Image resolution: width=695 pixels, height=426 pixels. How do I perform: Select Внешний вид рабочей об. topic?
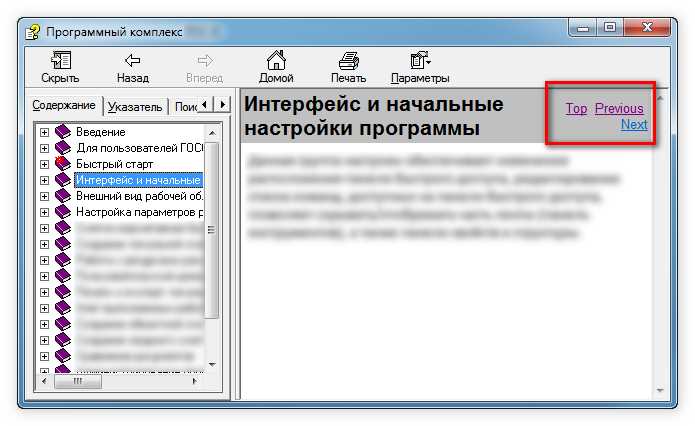[x=140, y=196]
